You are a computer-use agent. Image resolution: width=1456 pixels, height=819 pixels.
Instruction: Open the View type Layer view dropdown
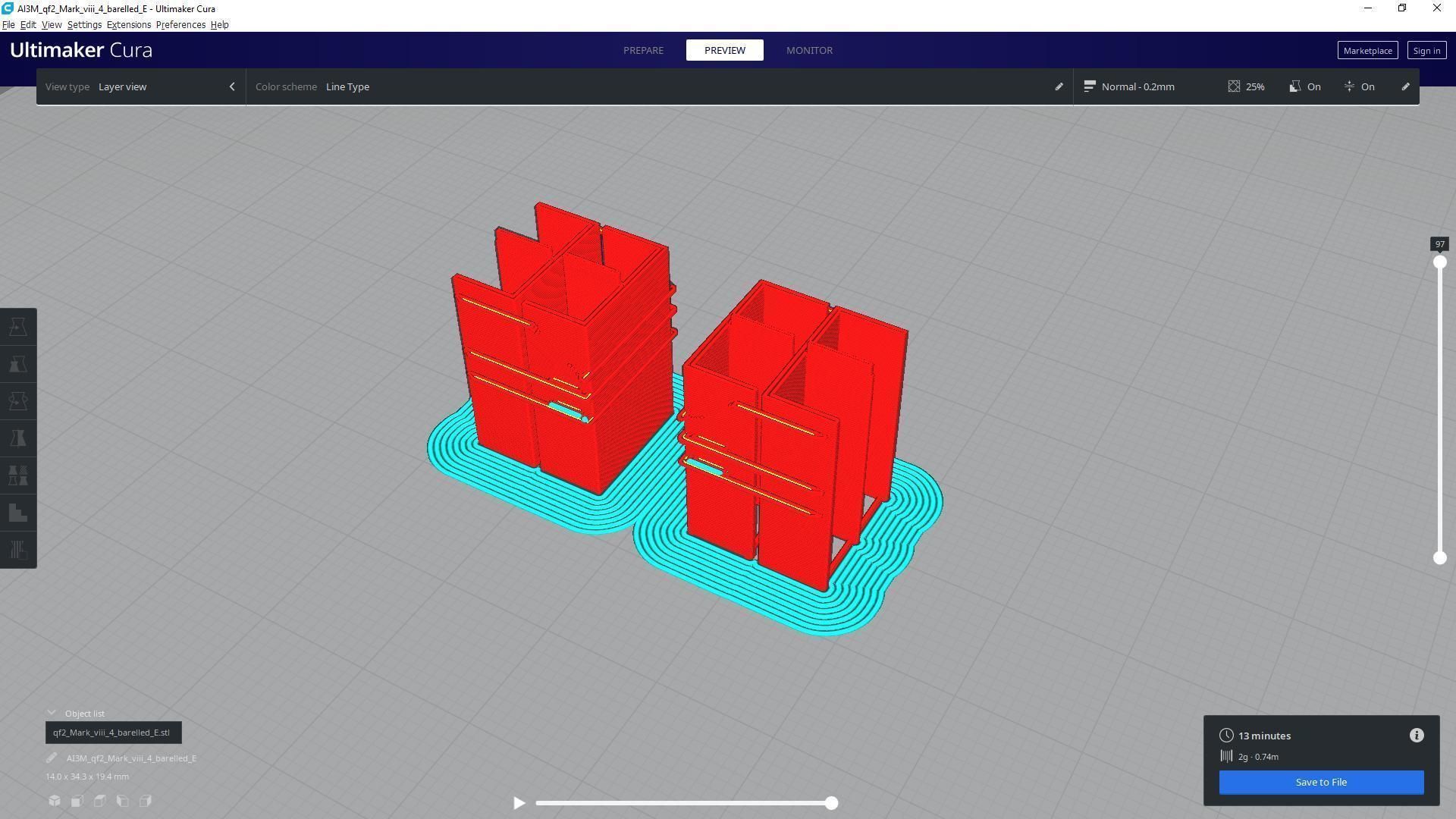coord(140,86)
